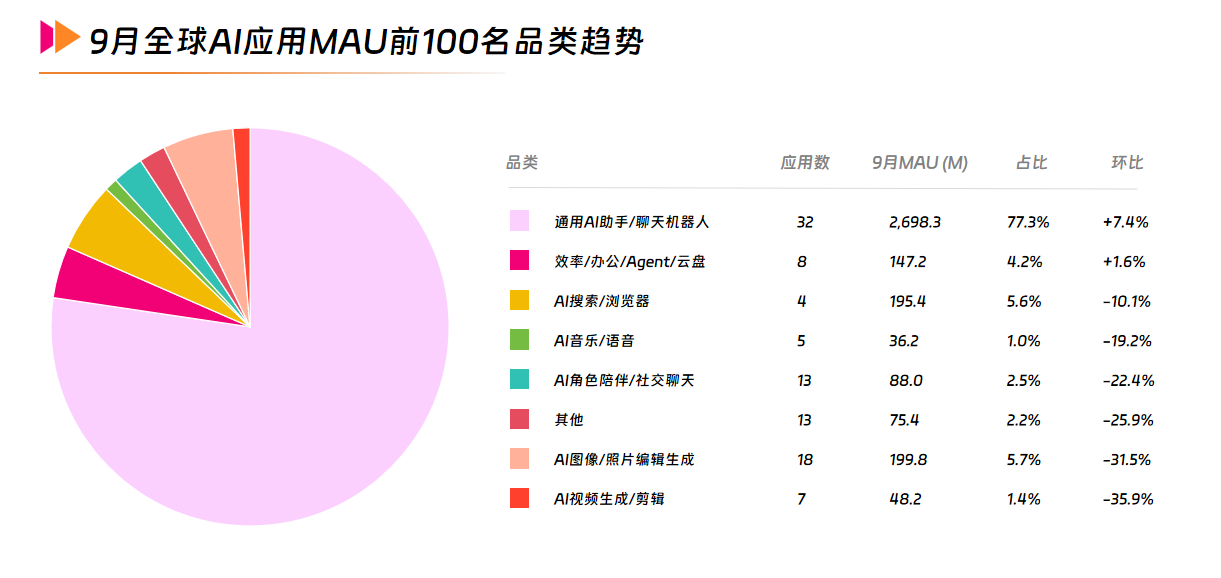The height and width of the screenshot is (578, 1221).
Task: Click the change value -10.1%
Action: 1126,301
